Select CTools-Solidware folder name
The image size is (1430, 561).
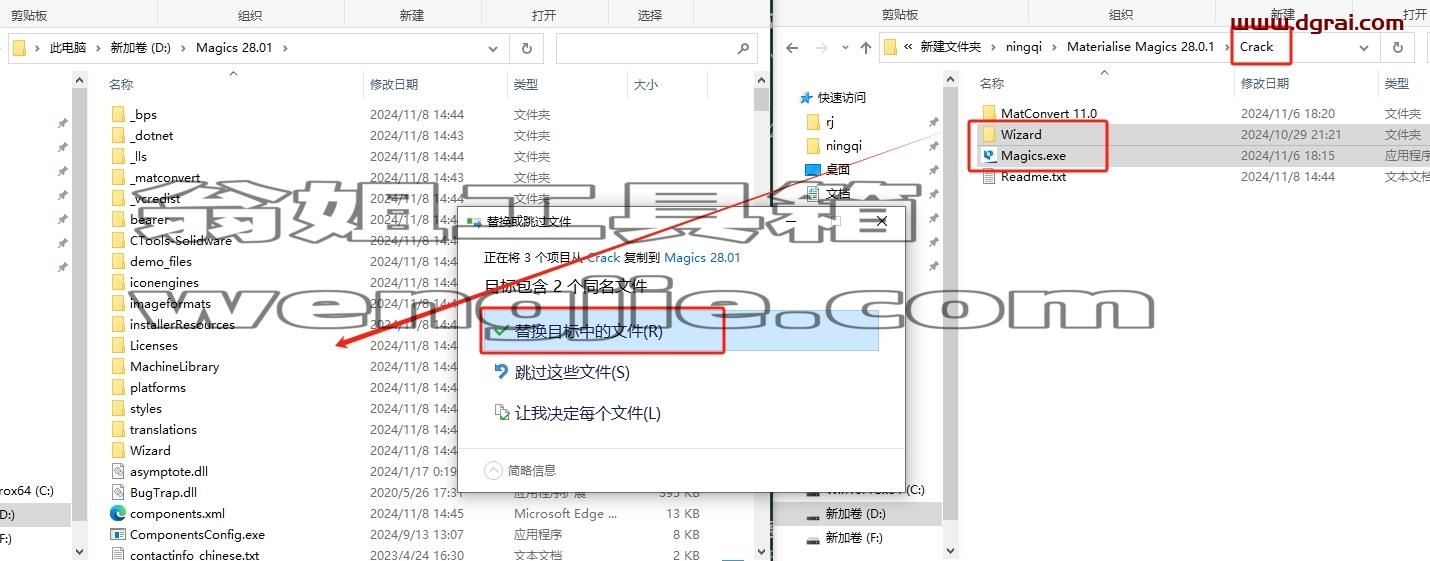coord(181,240)
